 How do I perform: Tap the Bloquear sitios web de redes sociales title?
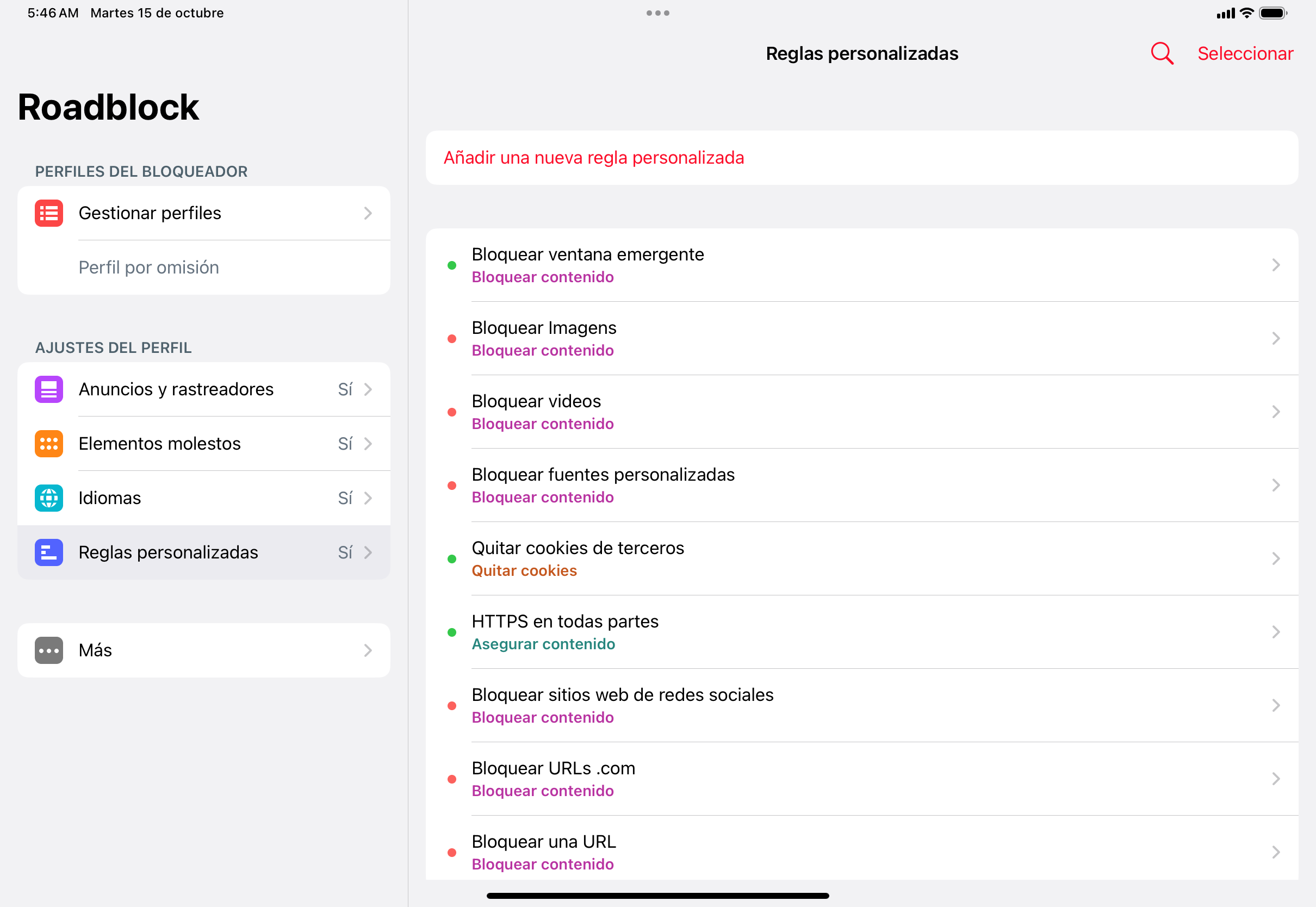[622, 694]
